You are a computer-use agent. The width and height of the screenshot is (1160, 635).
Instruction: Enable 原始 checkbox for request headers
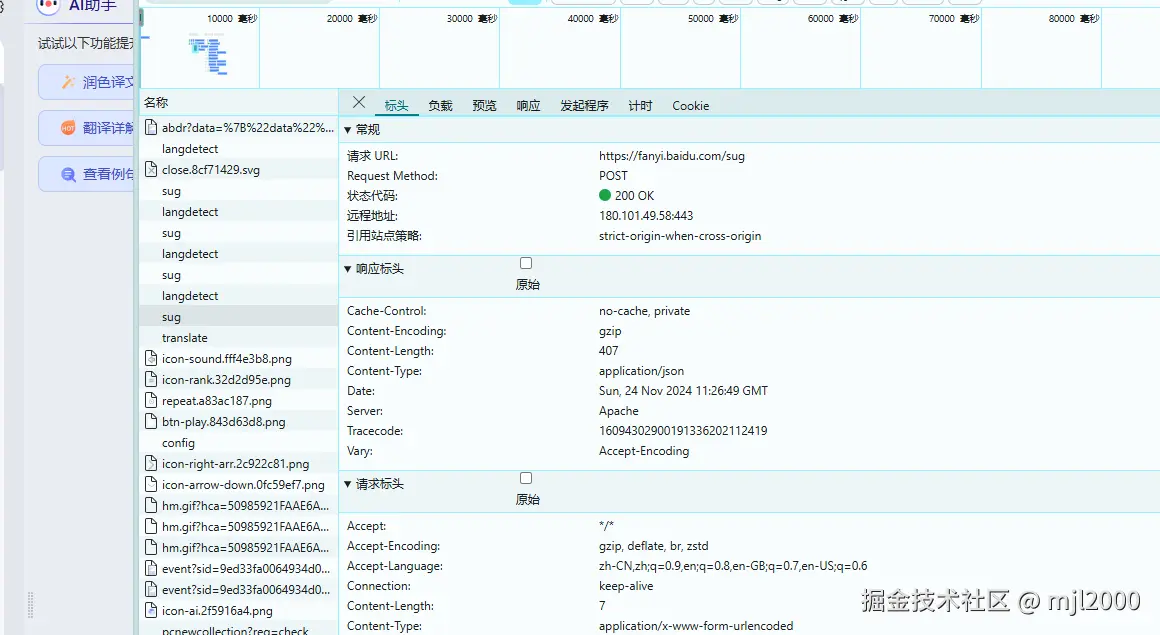(x=526, y=478)
